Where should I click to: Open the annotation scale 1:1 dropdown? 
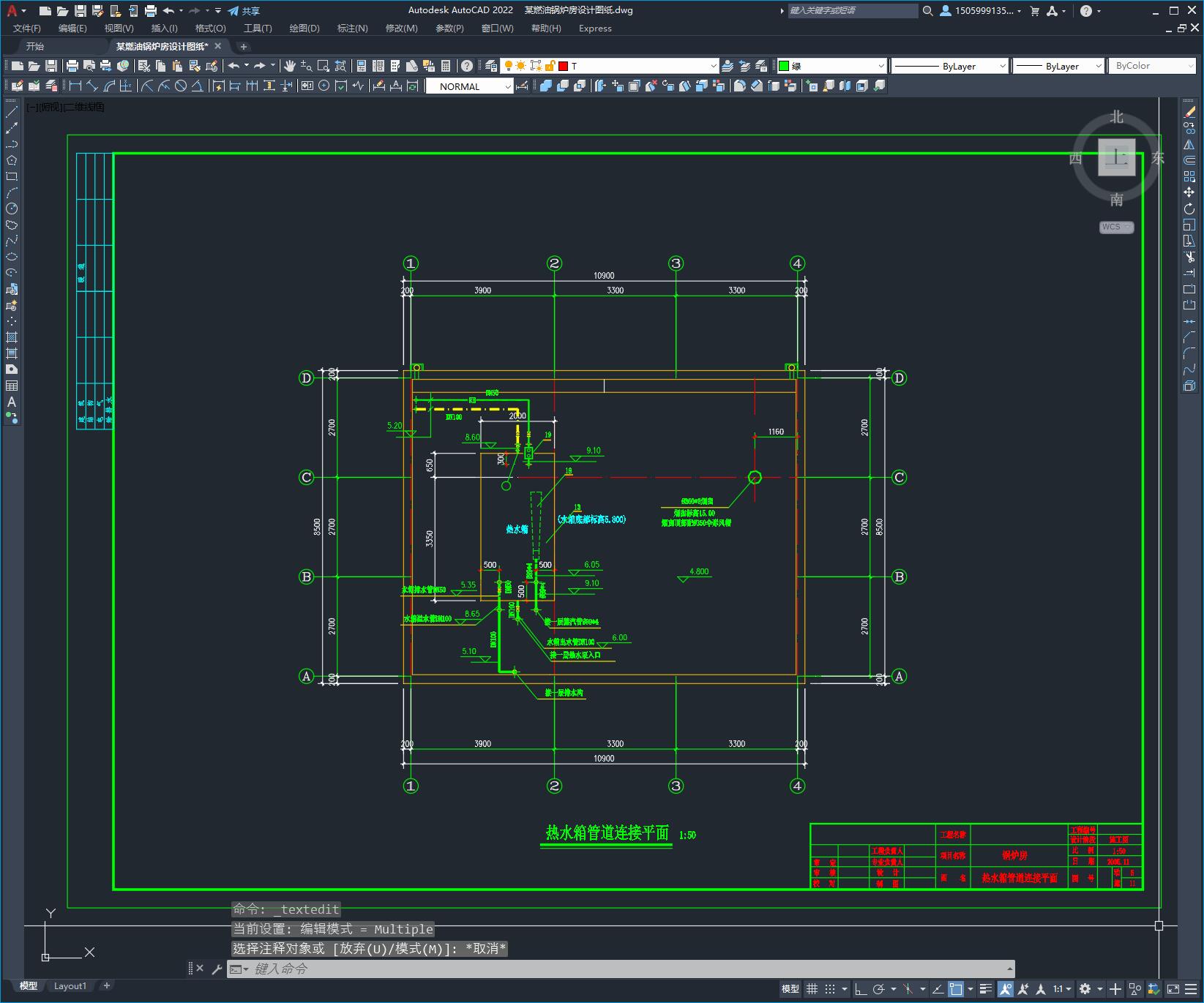pyautogui.click(x=1062, y=989)
